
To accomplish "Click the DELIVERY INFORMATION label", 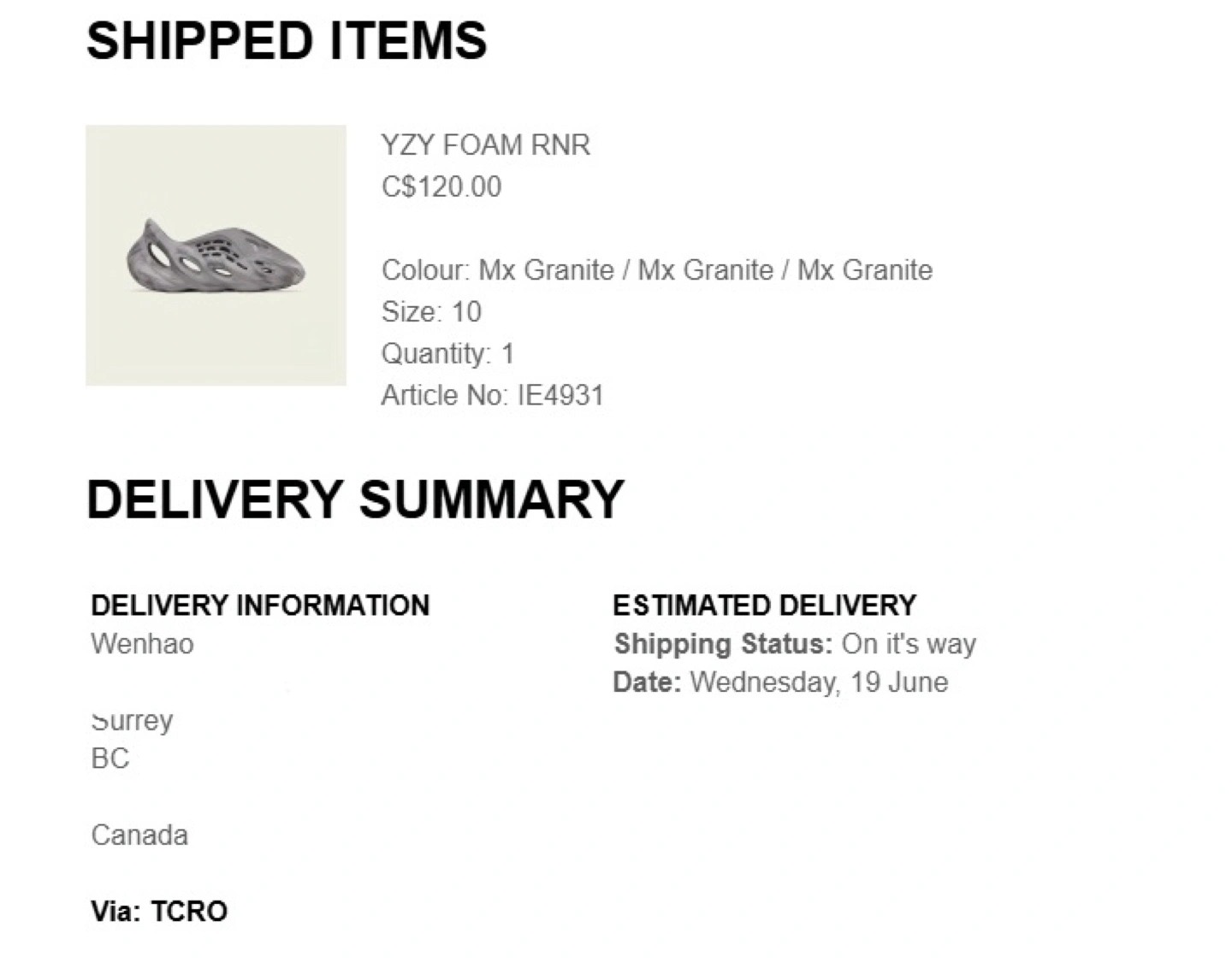I will (x=260, y=605).
